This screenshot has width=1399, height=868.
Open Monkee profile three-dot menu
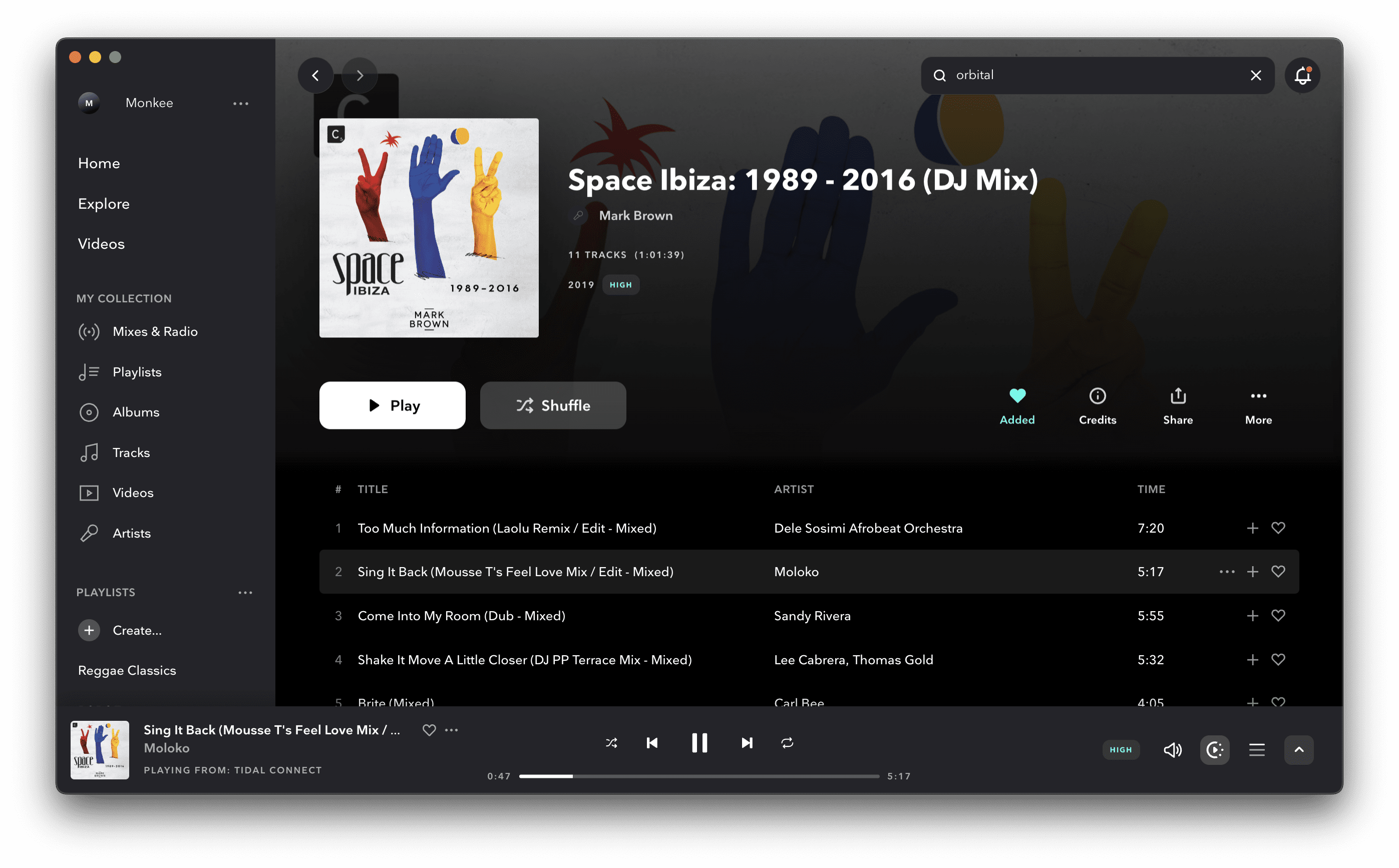(240, 103)
